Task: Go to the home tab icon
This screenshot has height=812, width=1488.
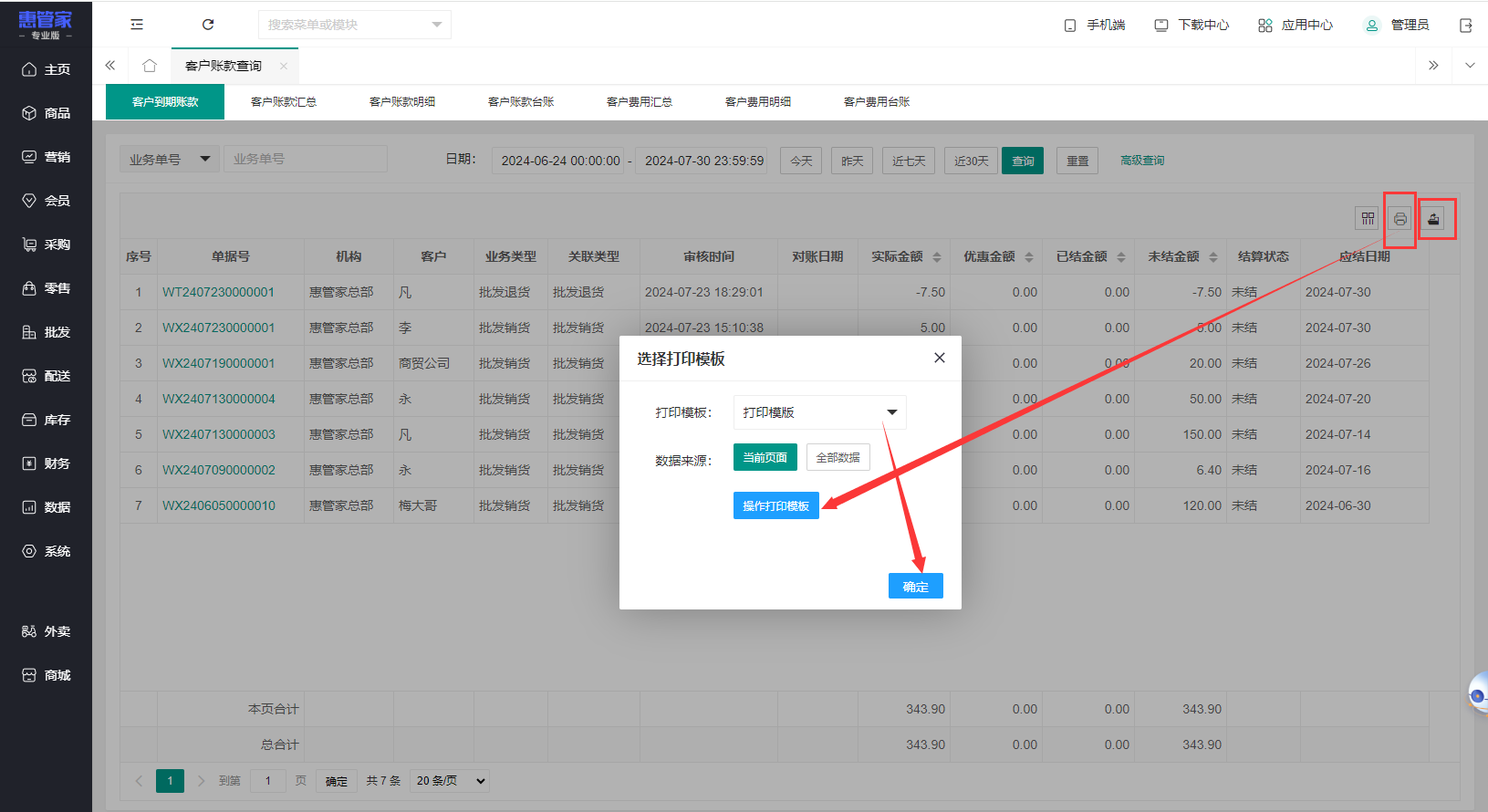Action: coord(150,66)
